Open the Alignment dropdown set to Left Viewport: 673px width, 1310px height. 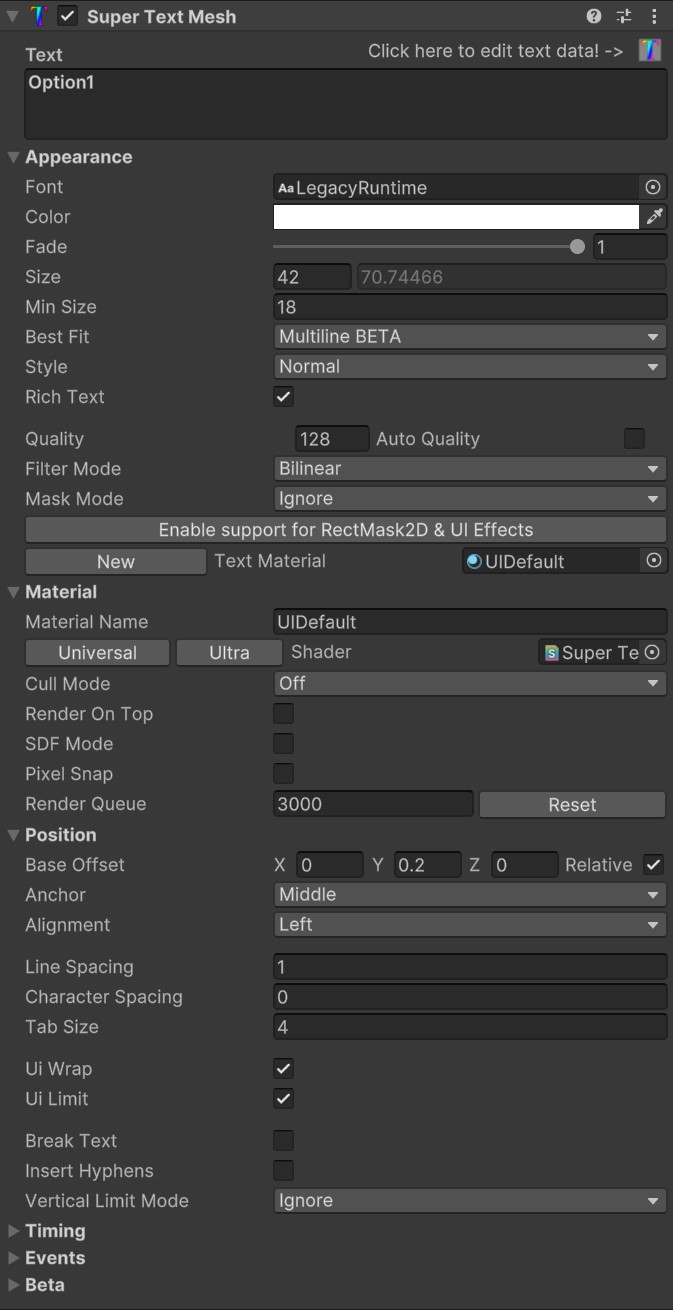point(470,925)
